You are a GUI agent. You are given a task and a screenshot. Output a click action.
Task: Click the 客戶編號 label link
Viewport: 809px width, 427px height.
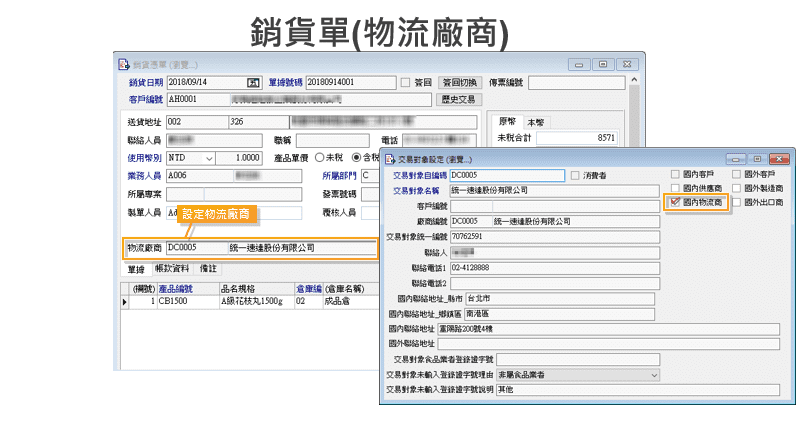pos(145,100)
